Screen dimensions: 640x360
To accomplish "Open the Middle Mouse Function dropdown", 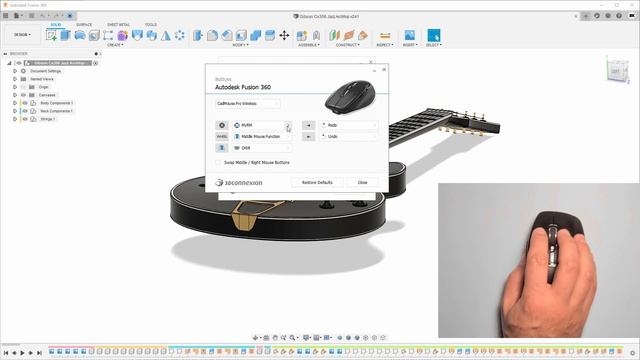I will point(262,136).
